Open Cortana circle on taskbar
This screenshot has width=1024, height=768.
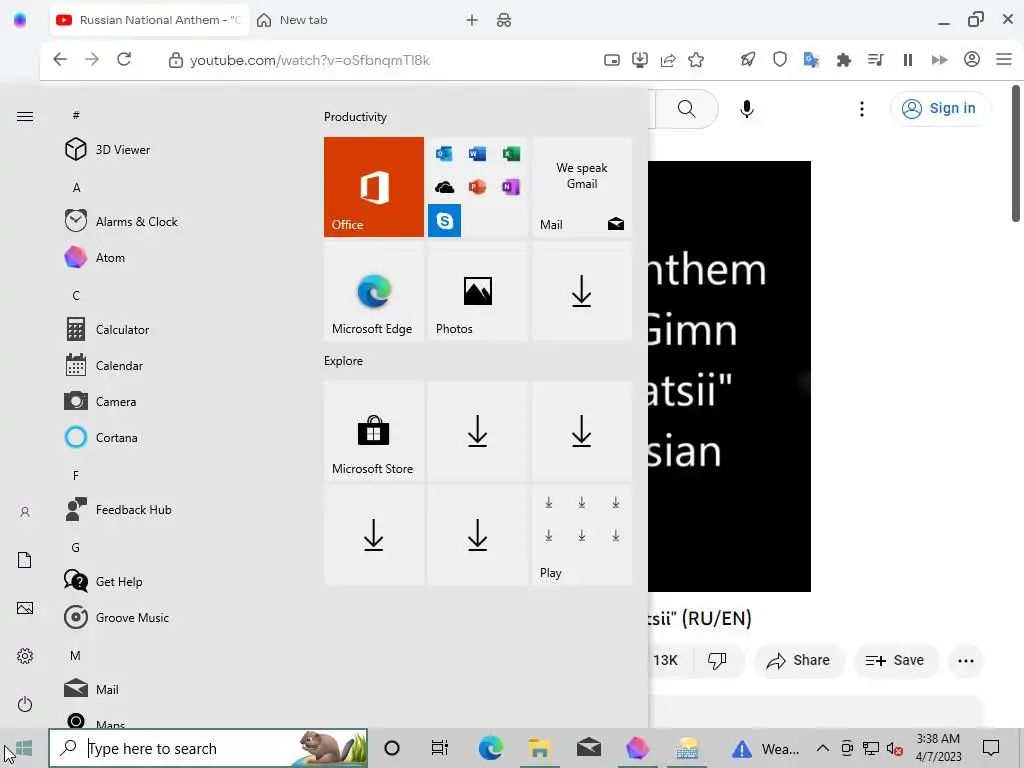[x=392, y=748]
